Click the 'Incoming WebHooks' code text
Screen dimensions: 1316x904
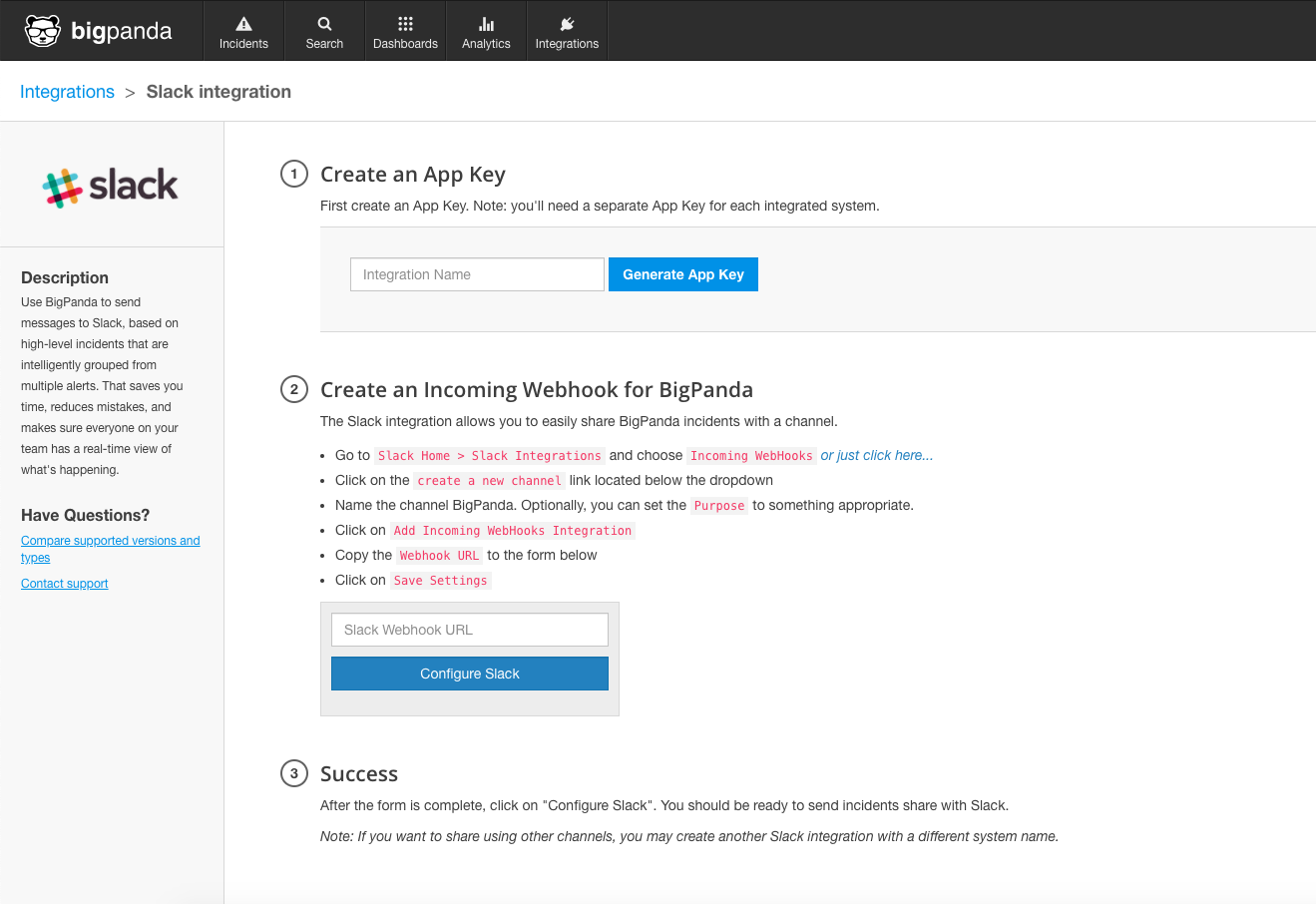[751, 456]
